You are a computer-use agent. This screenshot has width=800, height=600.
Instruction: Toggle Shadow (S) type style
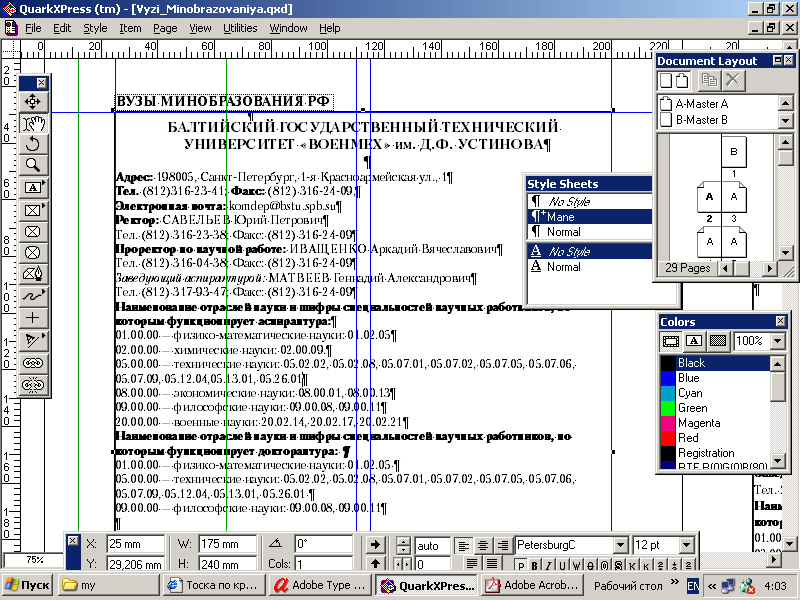(618, 565)
